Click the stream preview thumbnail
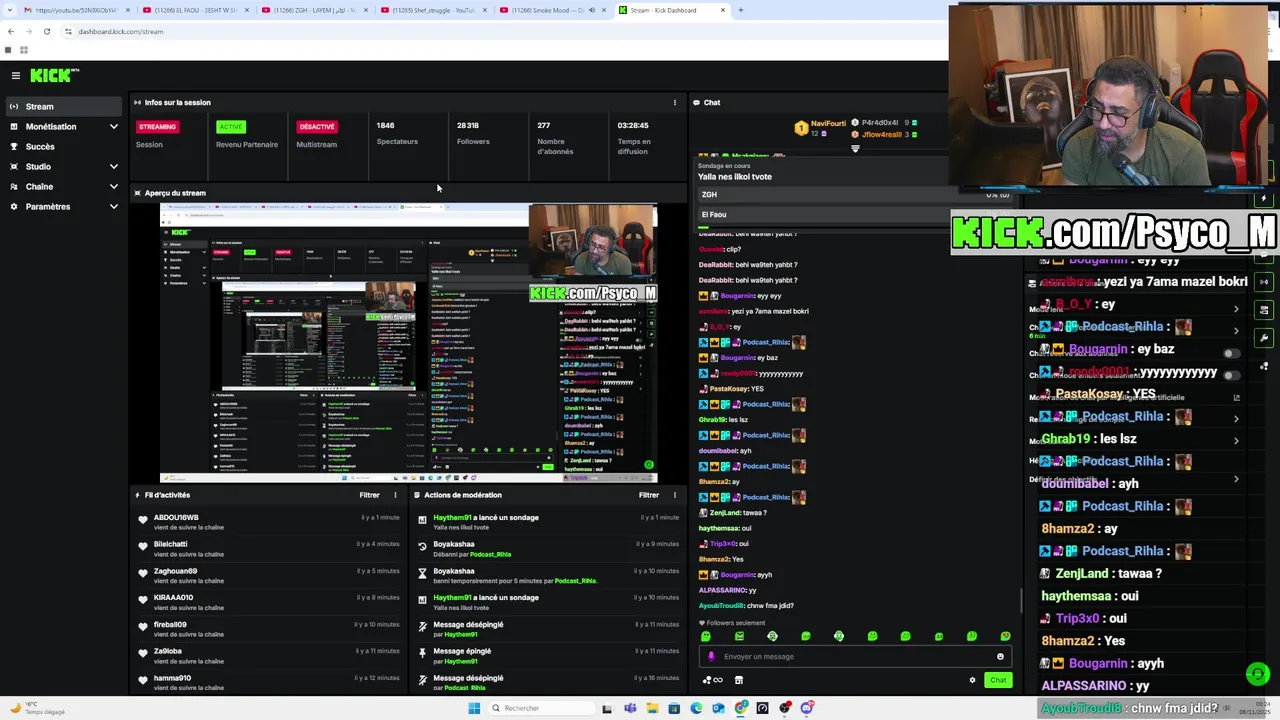This screenshot has height=720, width=1280. coord(408,343)
